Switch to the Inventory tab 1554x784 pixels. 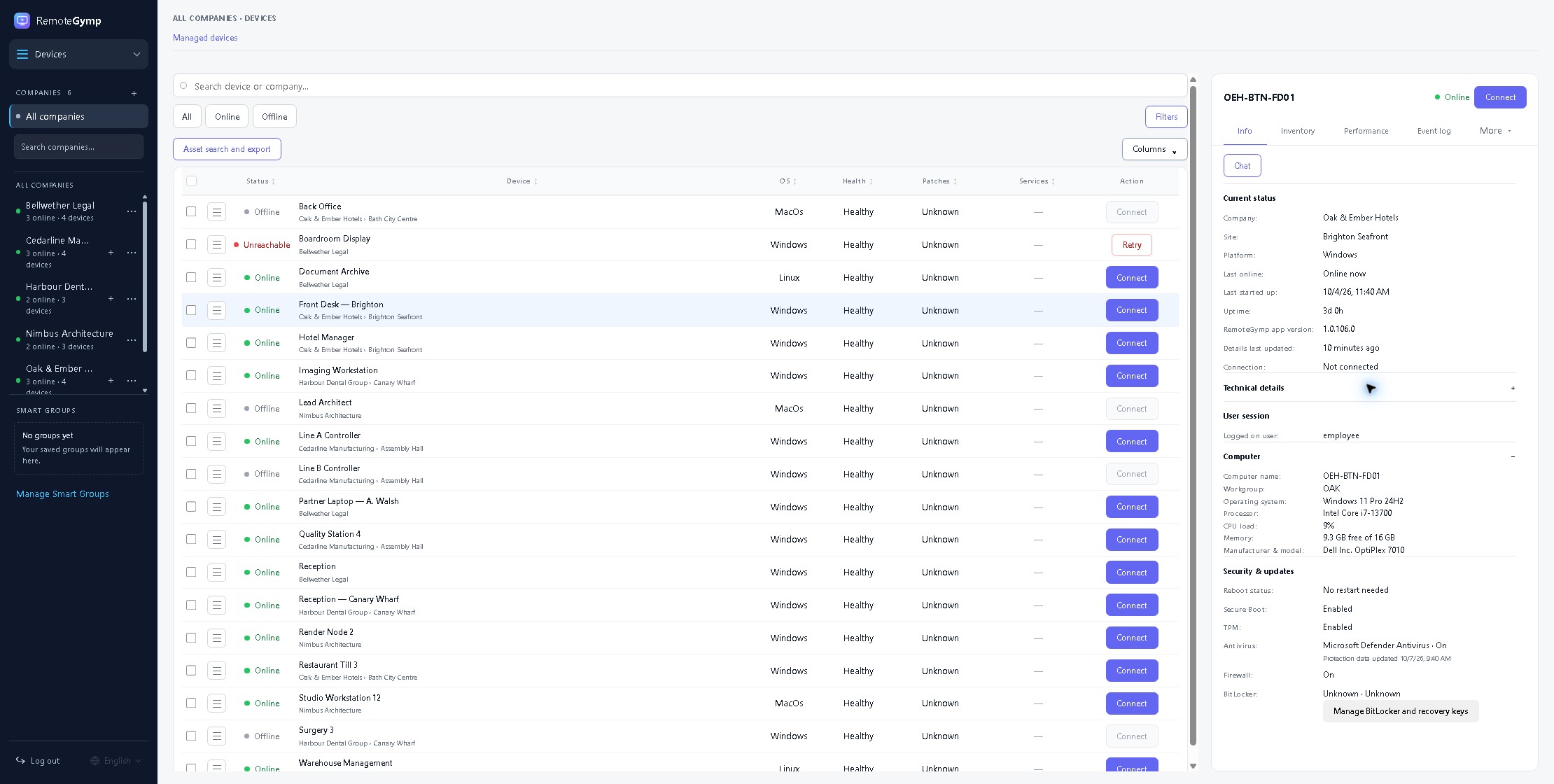(x=1297, y=131)
